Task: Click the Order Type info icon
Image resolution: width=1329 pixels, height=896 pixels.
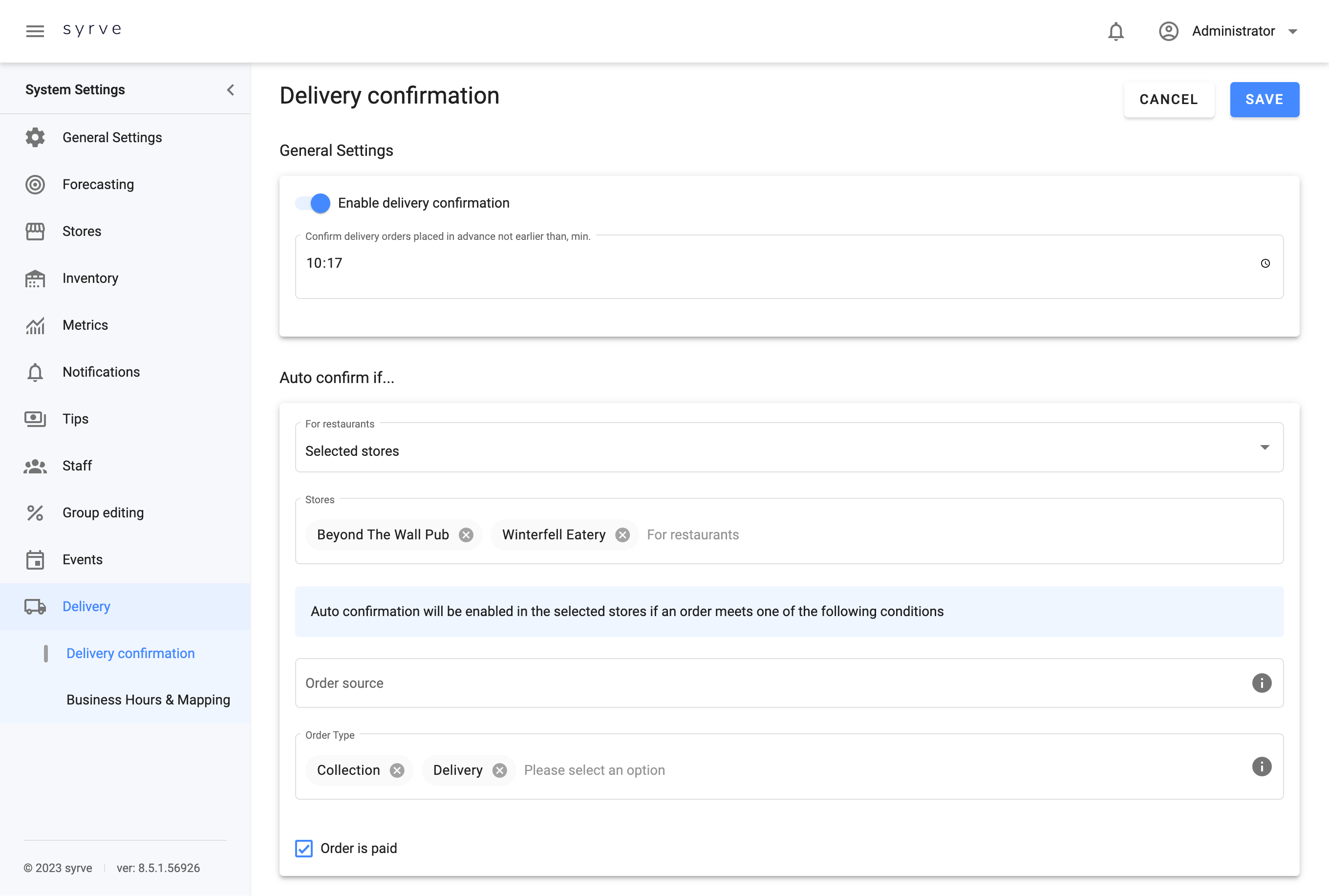Action: click(1261, 766)
